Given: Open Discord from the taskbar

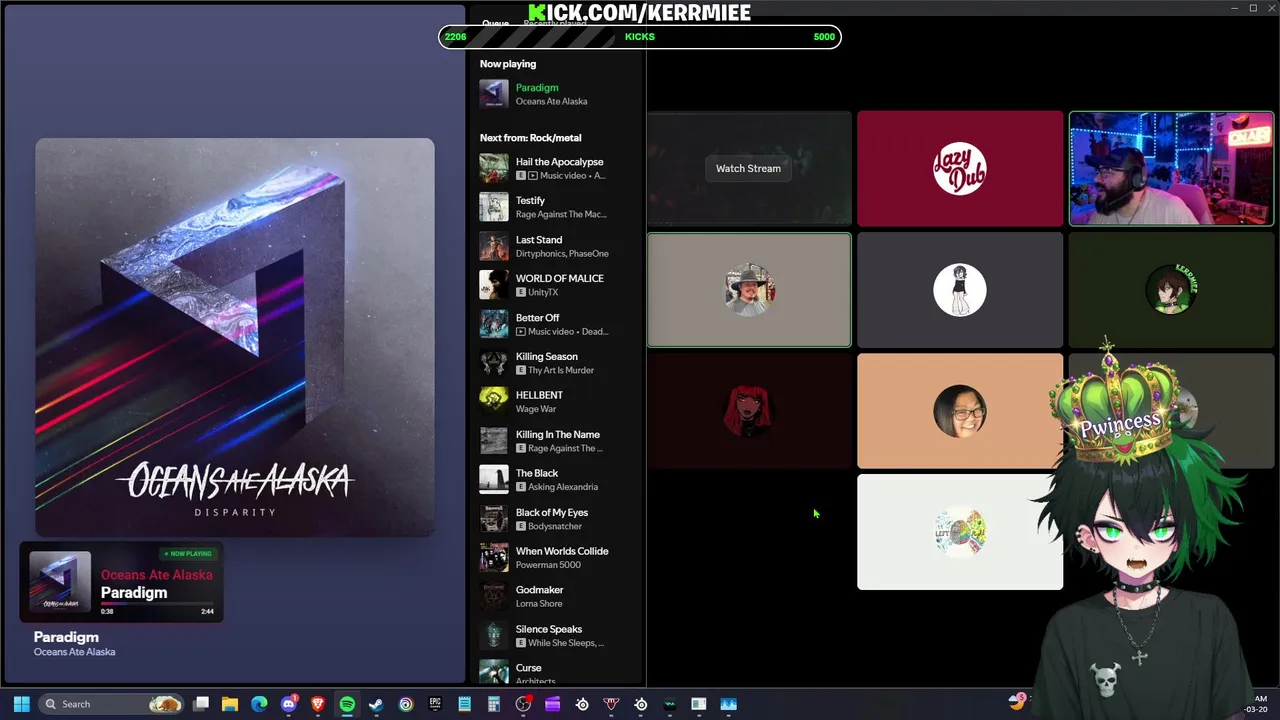Looking at the screenshot, I should pyautogui.click(x=289, y=704).
